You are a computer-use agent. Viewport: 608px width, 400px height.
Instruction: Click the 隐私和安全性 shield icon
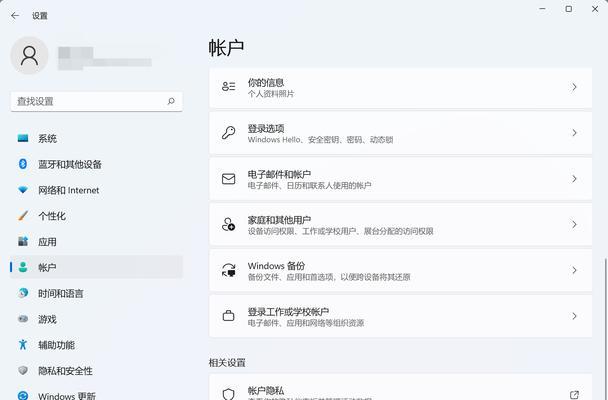click(x=23, y=371)
